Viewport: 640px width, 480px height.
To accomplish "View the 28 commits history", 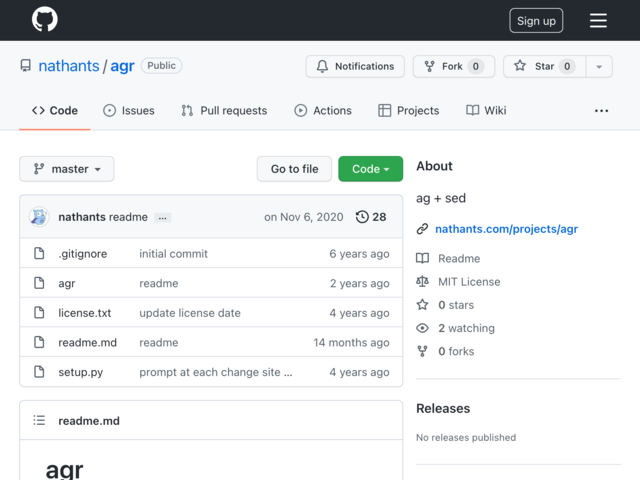I will coord(371,217).
